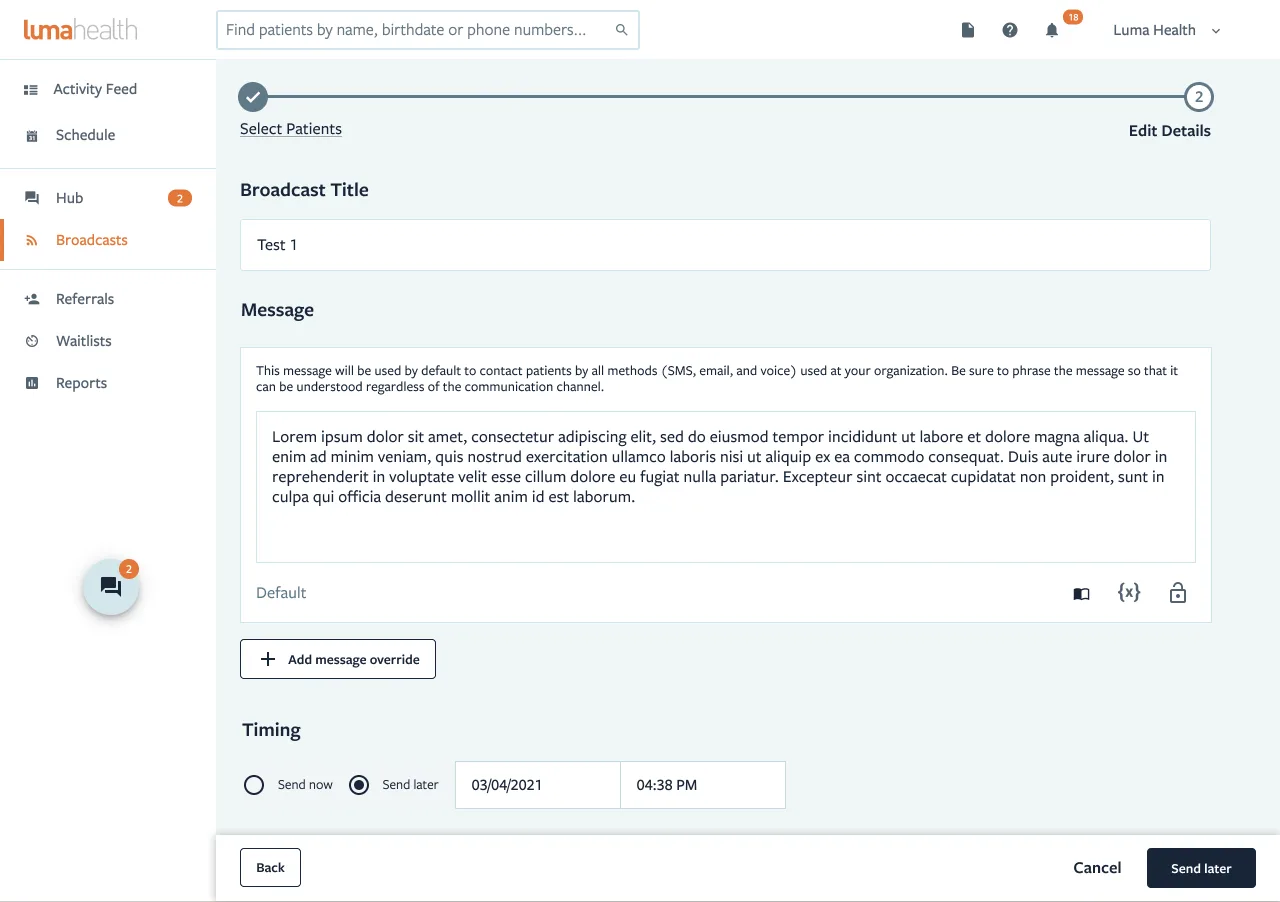Image resolution: width=1280 pixels, height=902 pixels.
Task: Click the step 2 circle indicator
Action: [1198, 97]
